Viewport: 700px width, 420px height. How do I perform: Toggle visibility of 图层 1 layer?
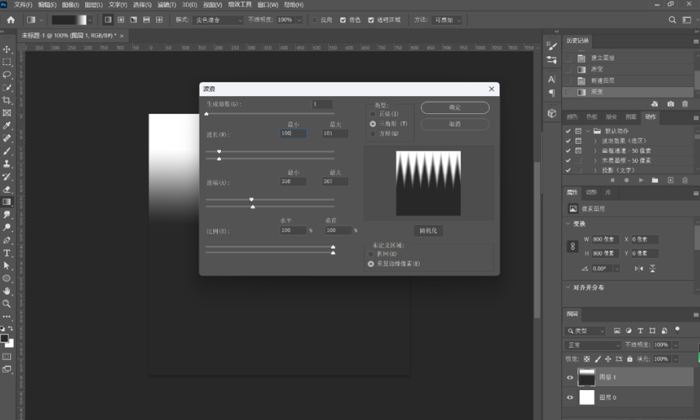click(571, 377)
